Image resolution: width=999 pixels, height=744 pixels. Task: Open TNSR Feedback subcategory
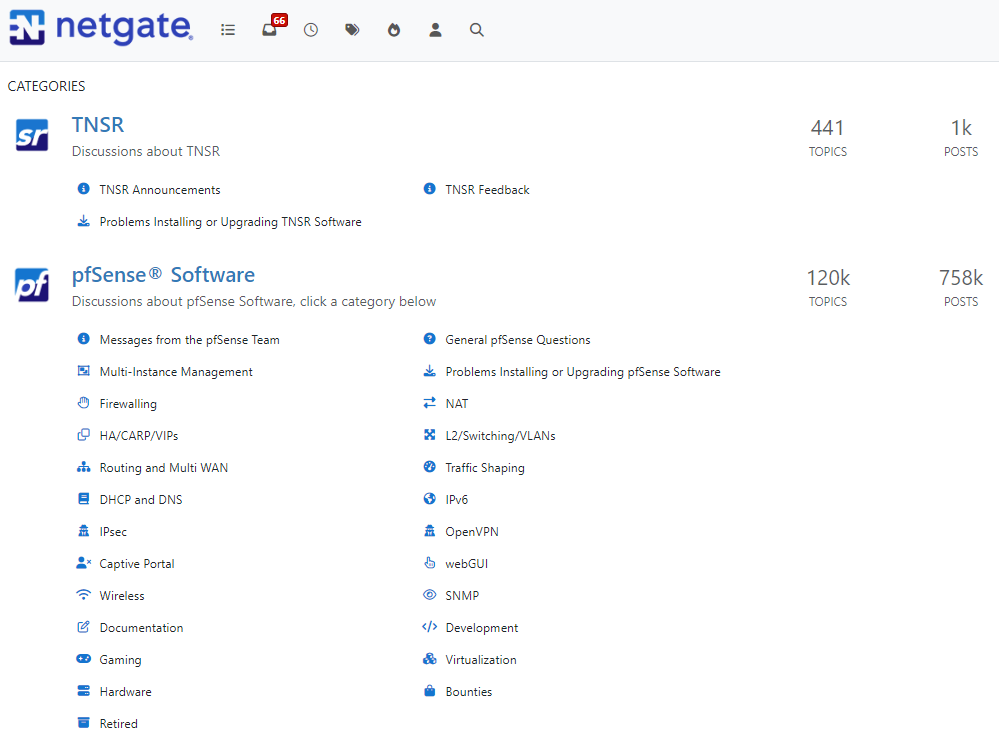[487, 190]
